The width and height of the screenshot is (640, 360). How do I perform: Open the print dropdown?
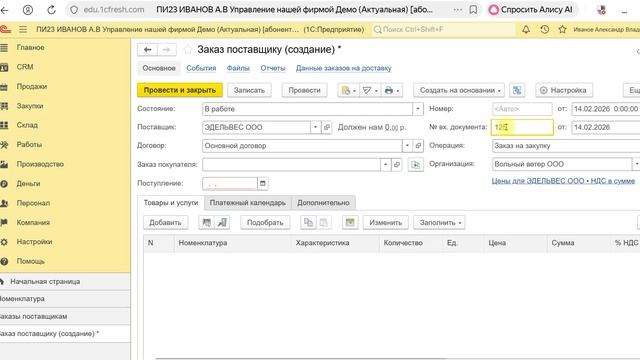point(392,90)
